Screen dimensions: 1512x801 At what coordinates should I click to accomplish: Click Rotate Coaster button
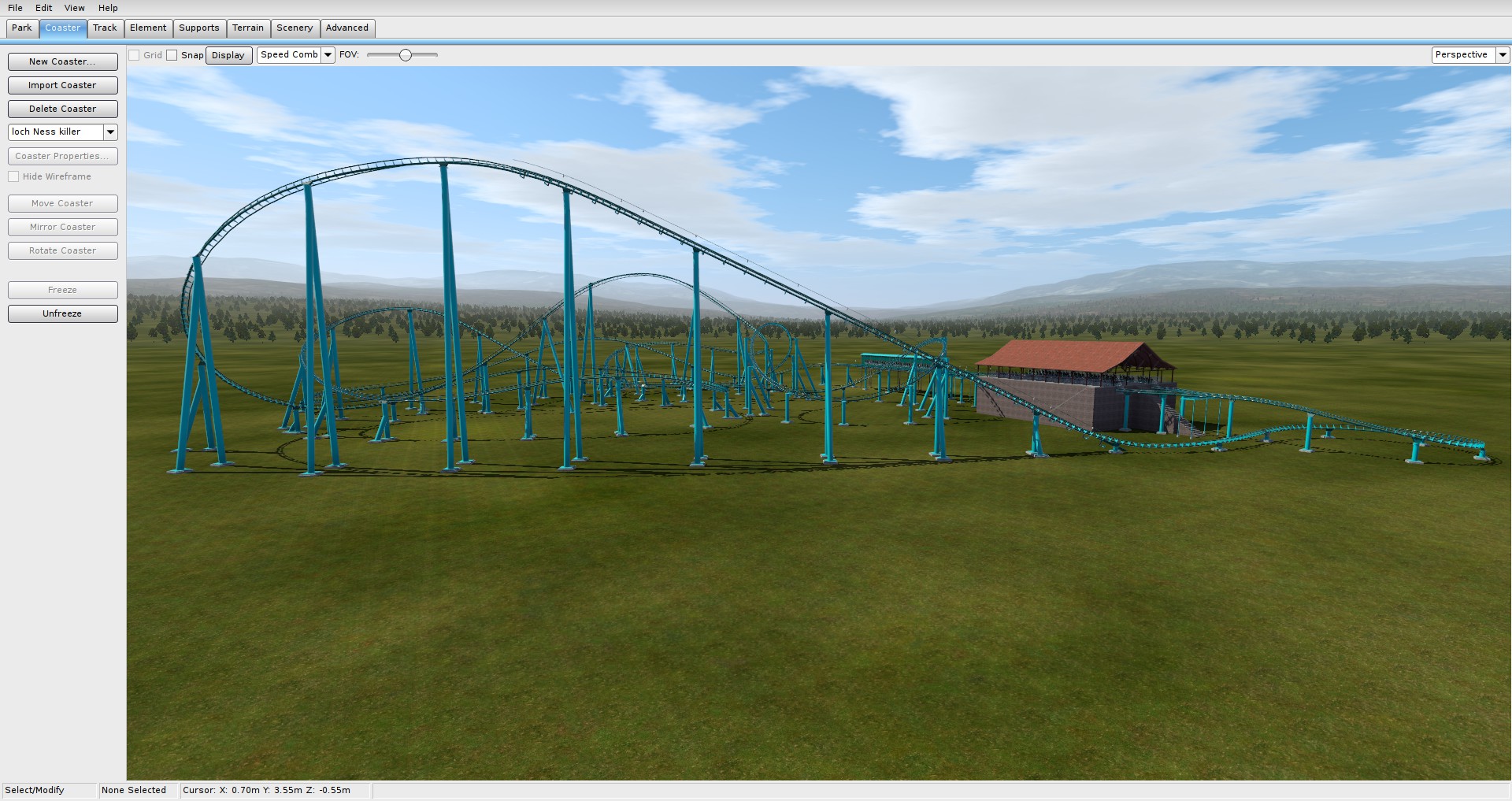[63, 250]
